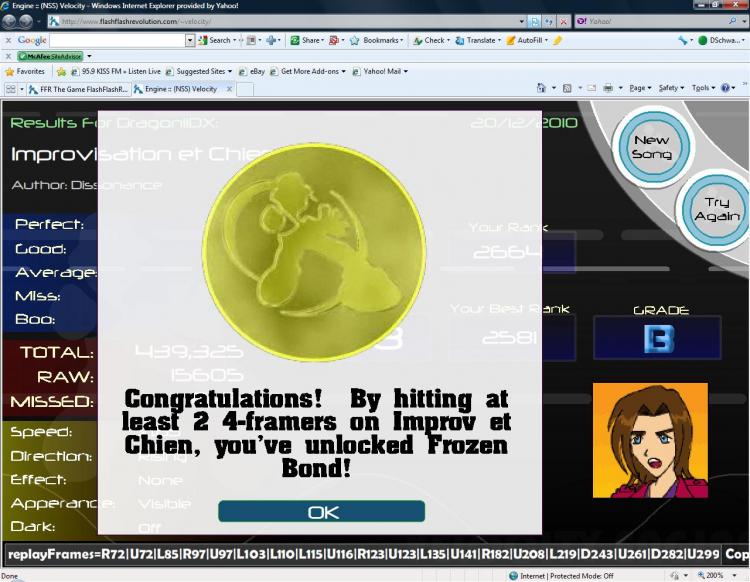This screenshot has width=750, height=582.
Task: Click the Google toolbar plus icon
Action: (271, 41)
